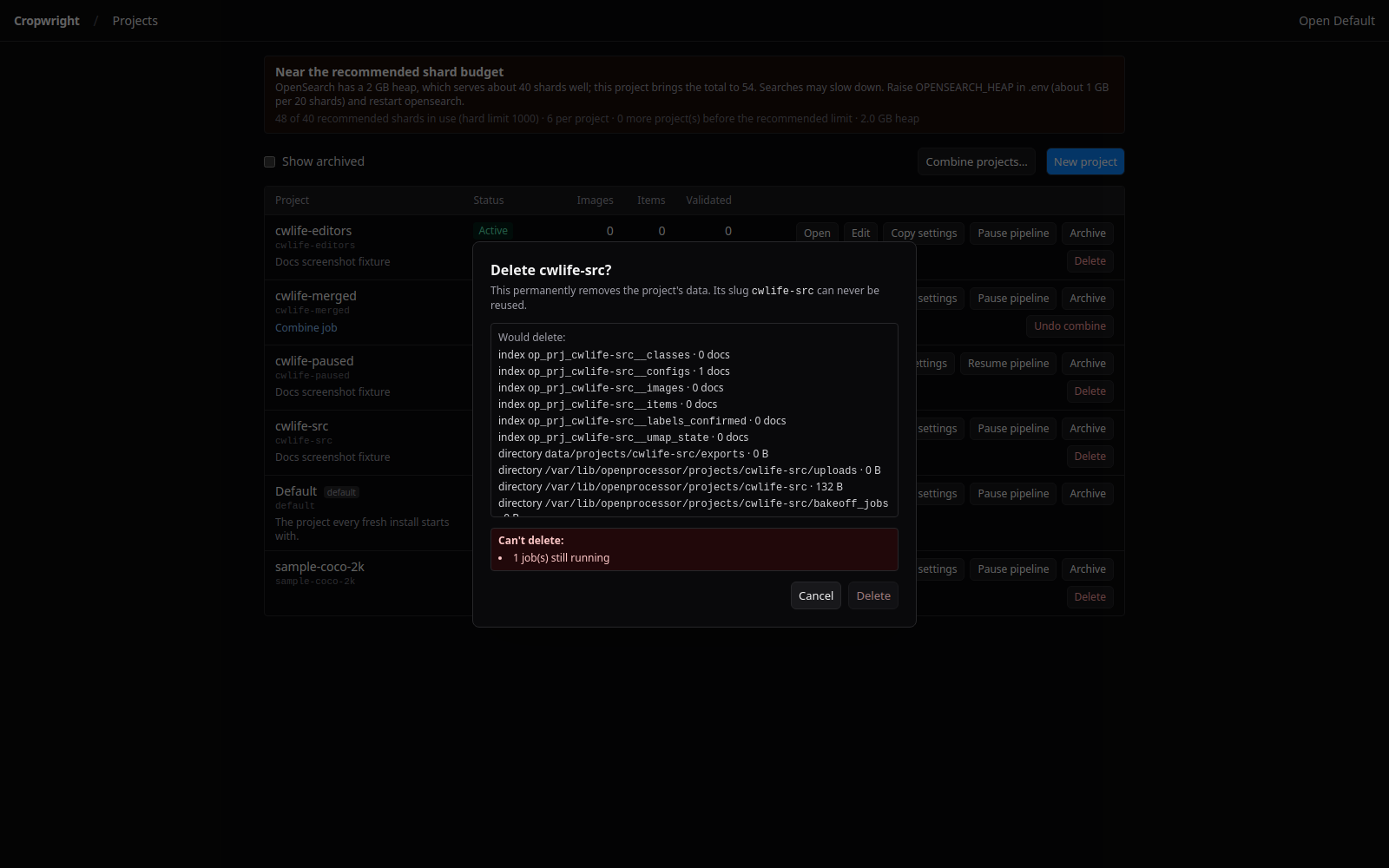Viewport: 1389px width, 868px height.
Task: Select the cwlife-editors project name
Action: tap(313, 231)
